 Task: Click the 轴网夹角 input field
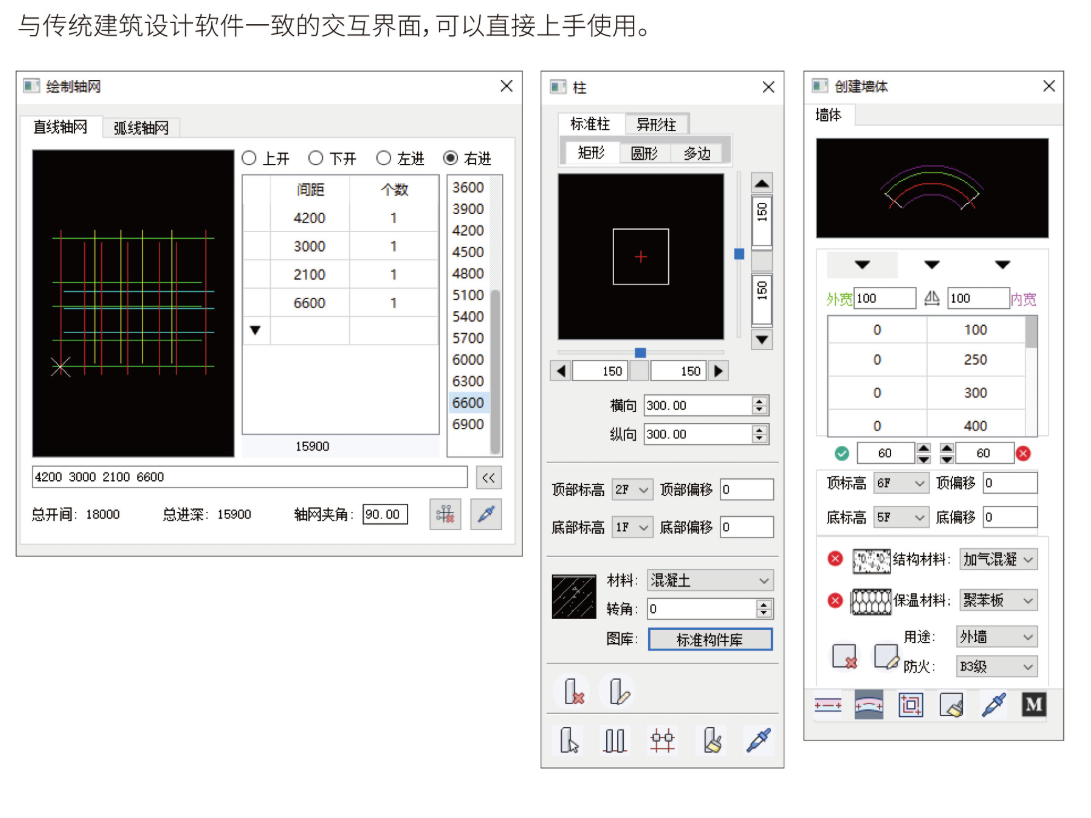tap(385, 515)
